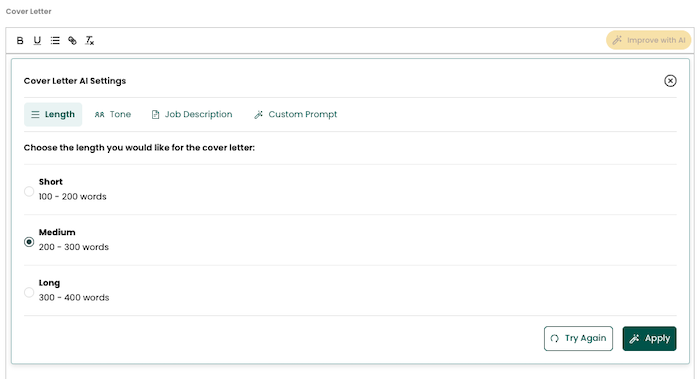Clear text formatting

(90, 41)
